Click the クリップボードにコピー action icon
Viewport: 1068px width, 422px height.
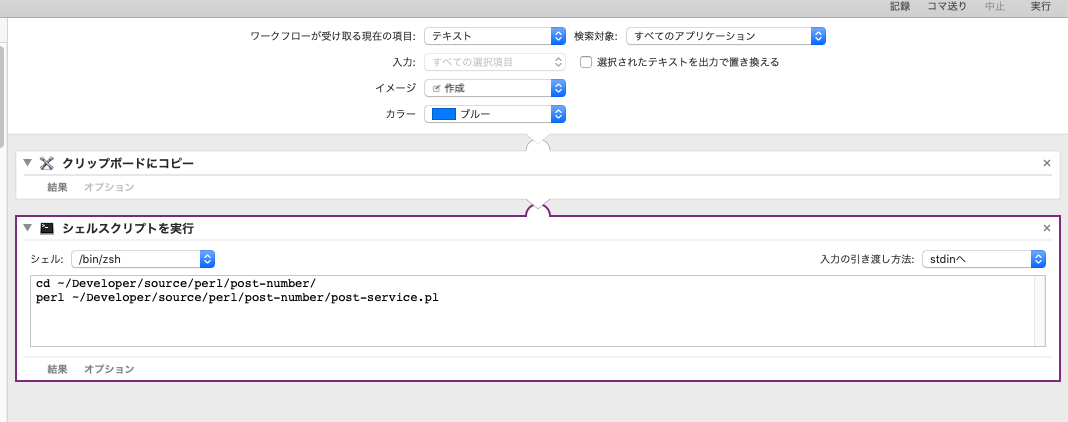tap(46, 163)
